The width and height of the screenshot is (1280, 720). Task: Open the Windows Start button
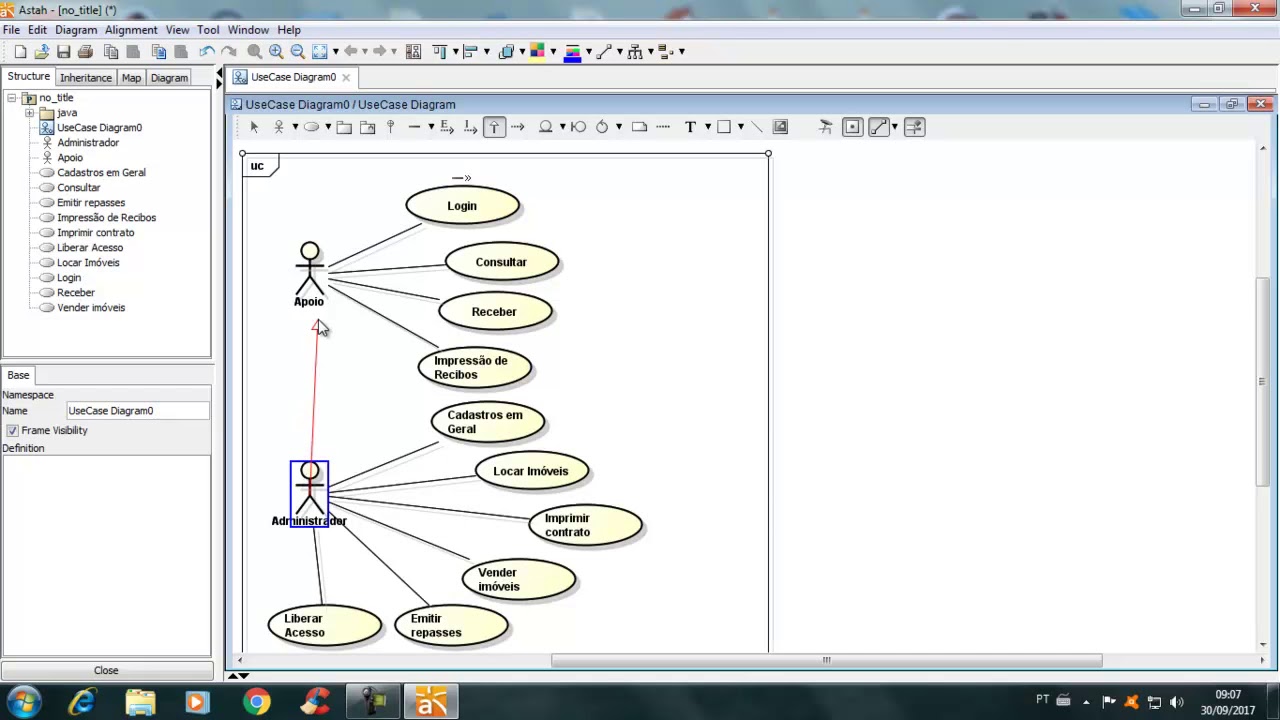click(24, 702)
